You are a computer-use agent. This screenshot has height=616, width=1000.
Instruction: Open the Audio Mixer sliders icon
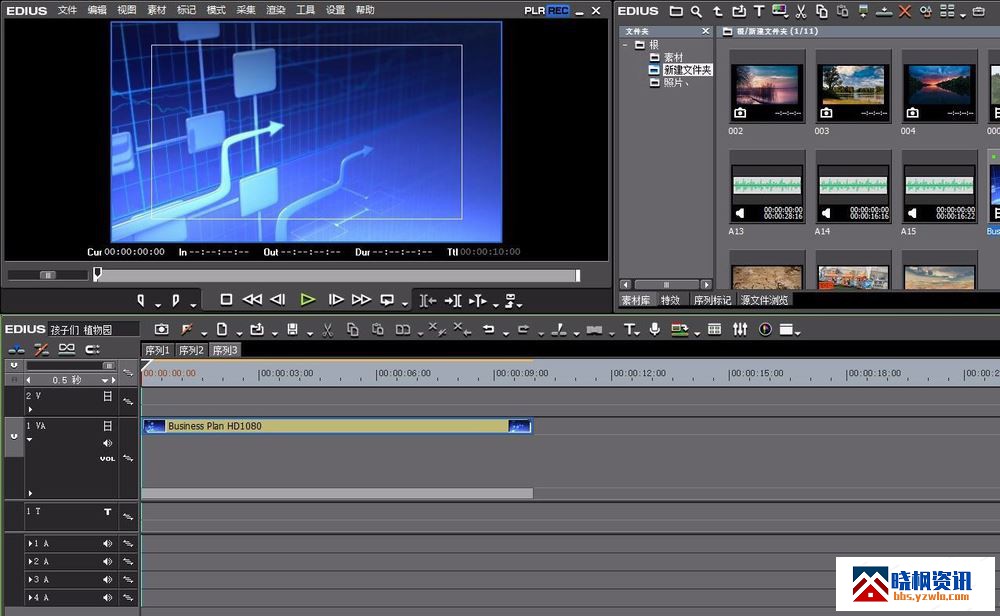click(740, 329)
